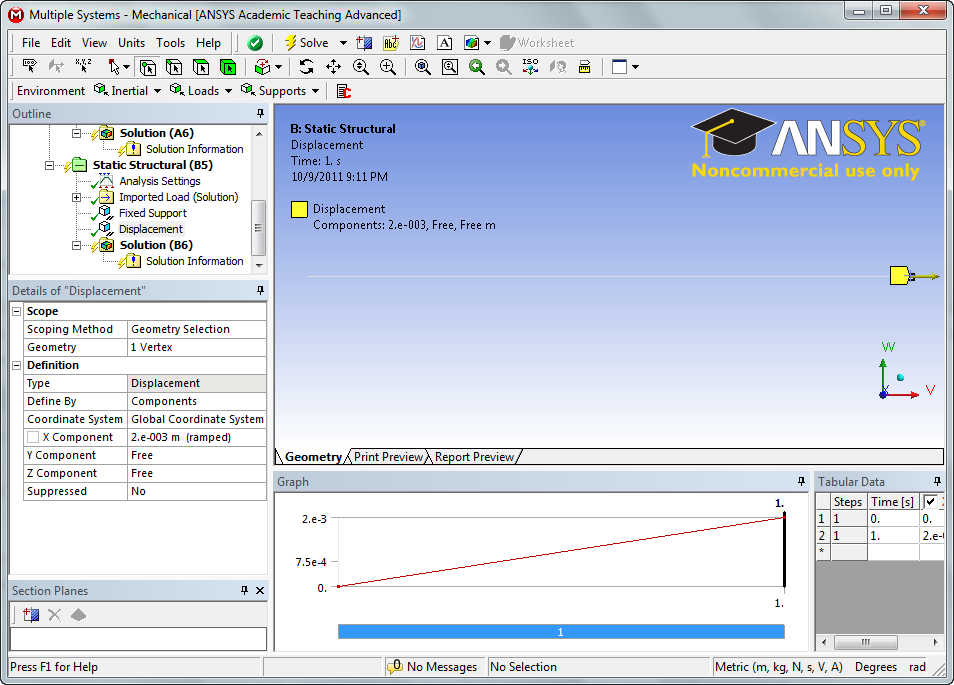Image resolution: width=954 pixels, height=685 pixels.
Task: Switch to the Report Preview tab
Action: pyautogui.click(x=475, y=457)
